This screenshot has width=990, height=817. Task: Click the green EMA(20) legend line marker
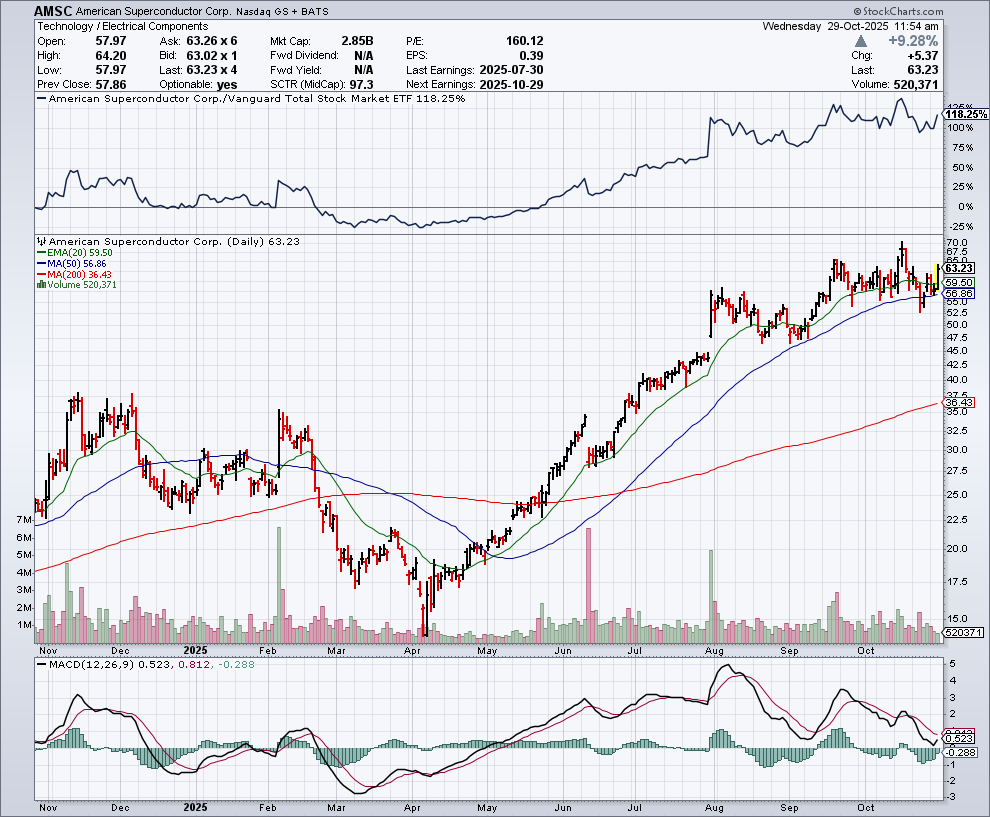click(39, 253)
